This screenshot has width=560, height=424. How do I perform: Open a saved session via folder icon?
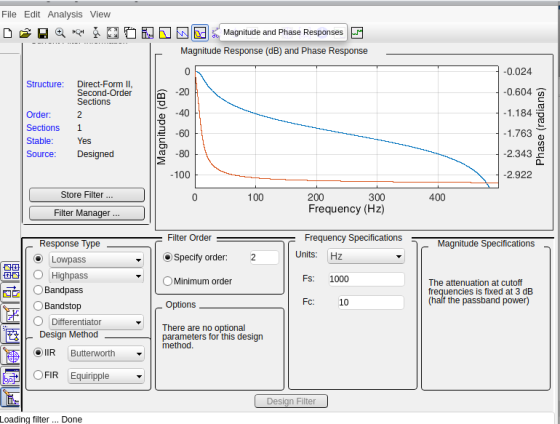coord(25,33)
